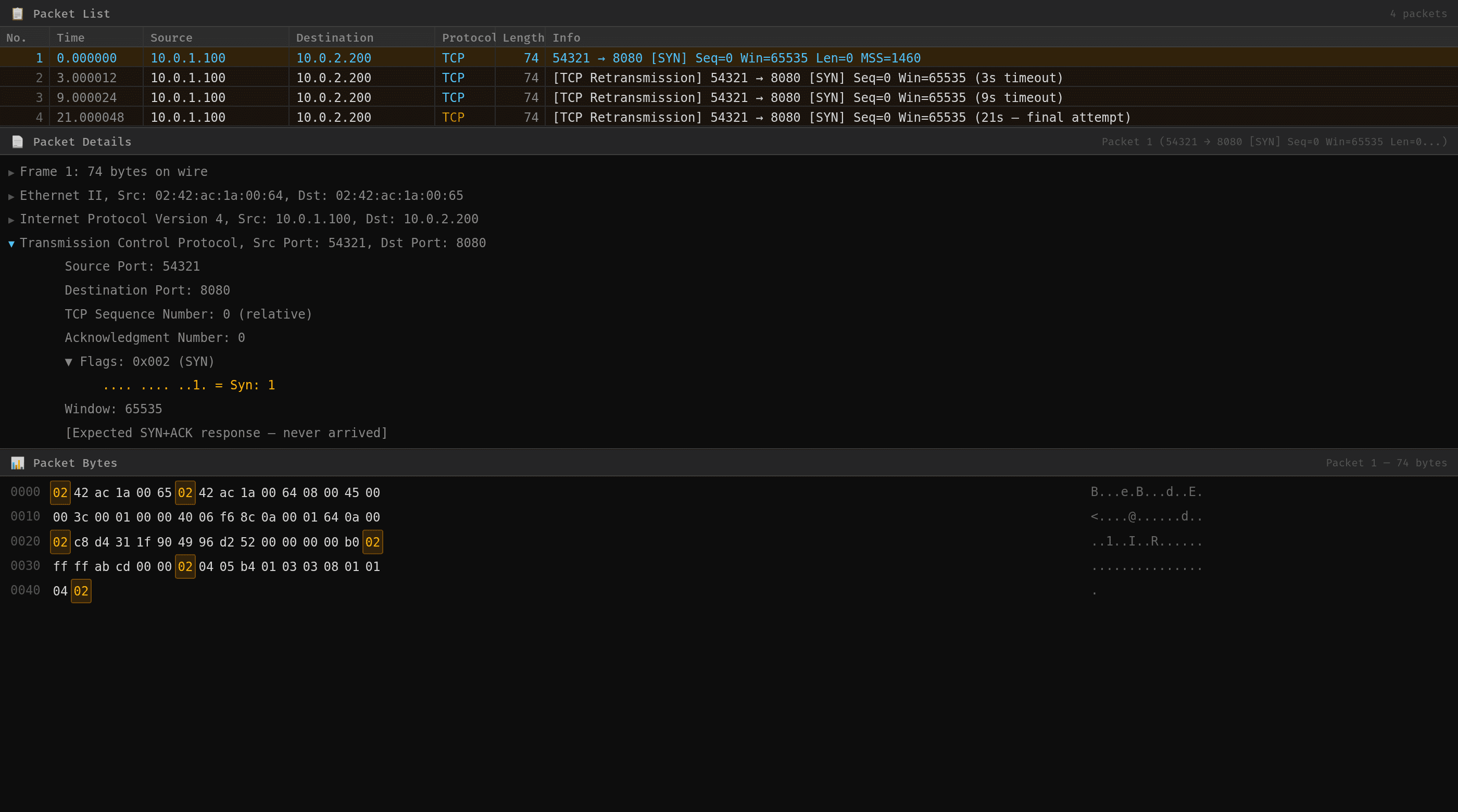Sort by the Time column header
This screenshot has height=812, width=1458.
tap(96, 37)
